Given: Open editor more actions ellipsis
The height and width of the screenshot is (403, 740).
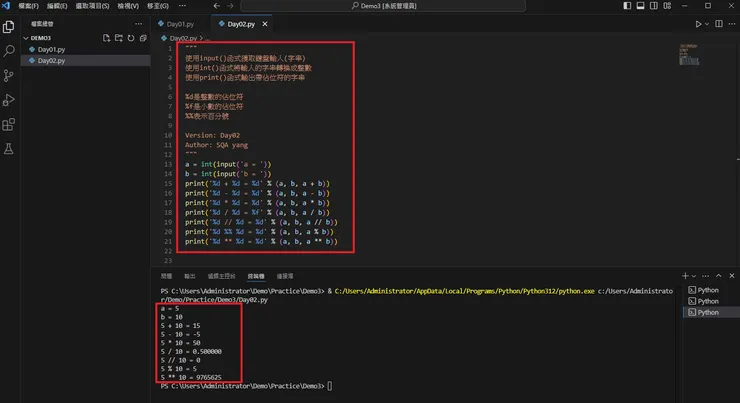Looking at the screenshot, I should point(732,24).
